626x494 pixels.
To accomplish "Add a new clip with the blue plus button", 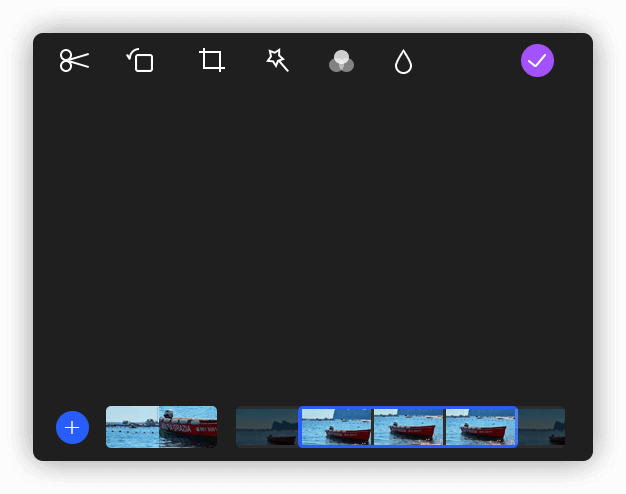I will pyautogui.click(x=72, y=427).
